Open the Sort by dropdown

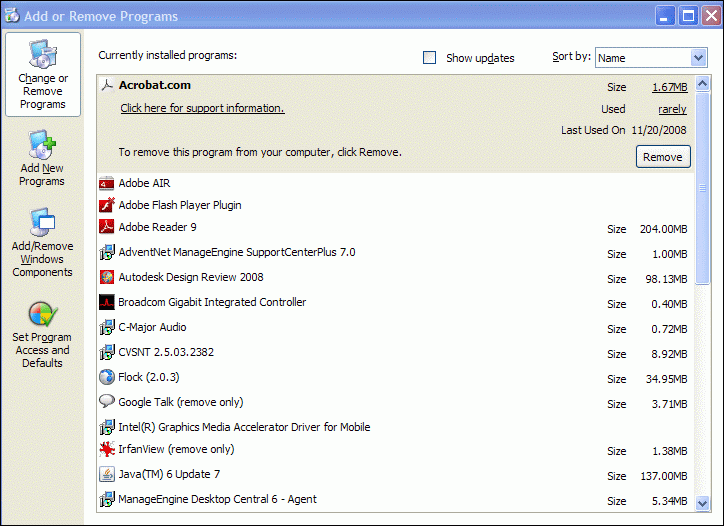coord(651,58)
